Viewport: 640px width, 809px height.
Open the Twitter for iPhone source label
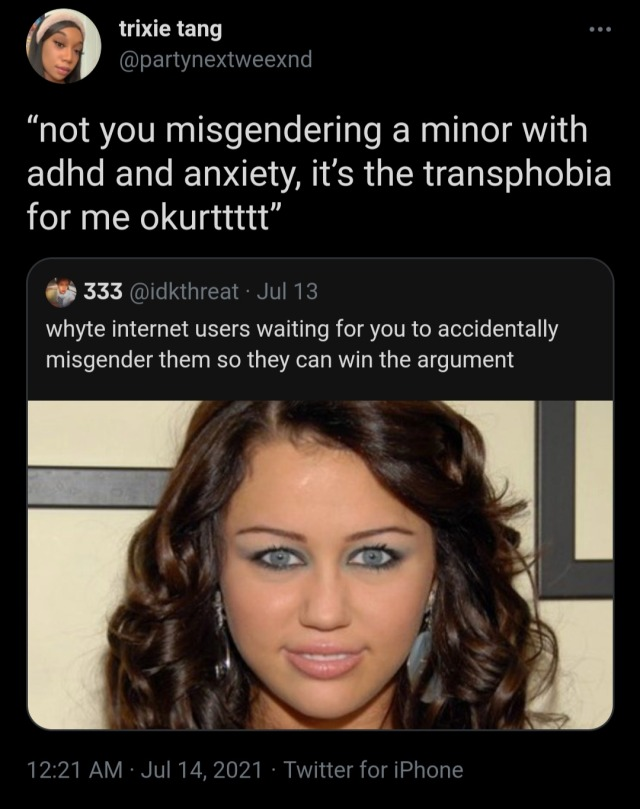373,770
